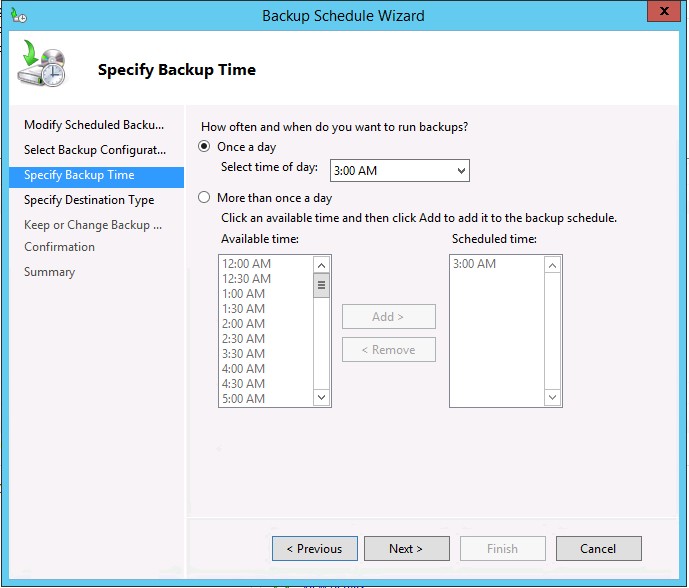The height and width of the screenshot is (588, 689).
Task: Click the backup wizard header icon
Action: pos(41,66)
